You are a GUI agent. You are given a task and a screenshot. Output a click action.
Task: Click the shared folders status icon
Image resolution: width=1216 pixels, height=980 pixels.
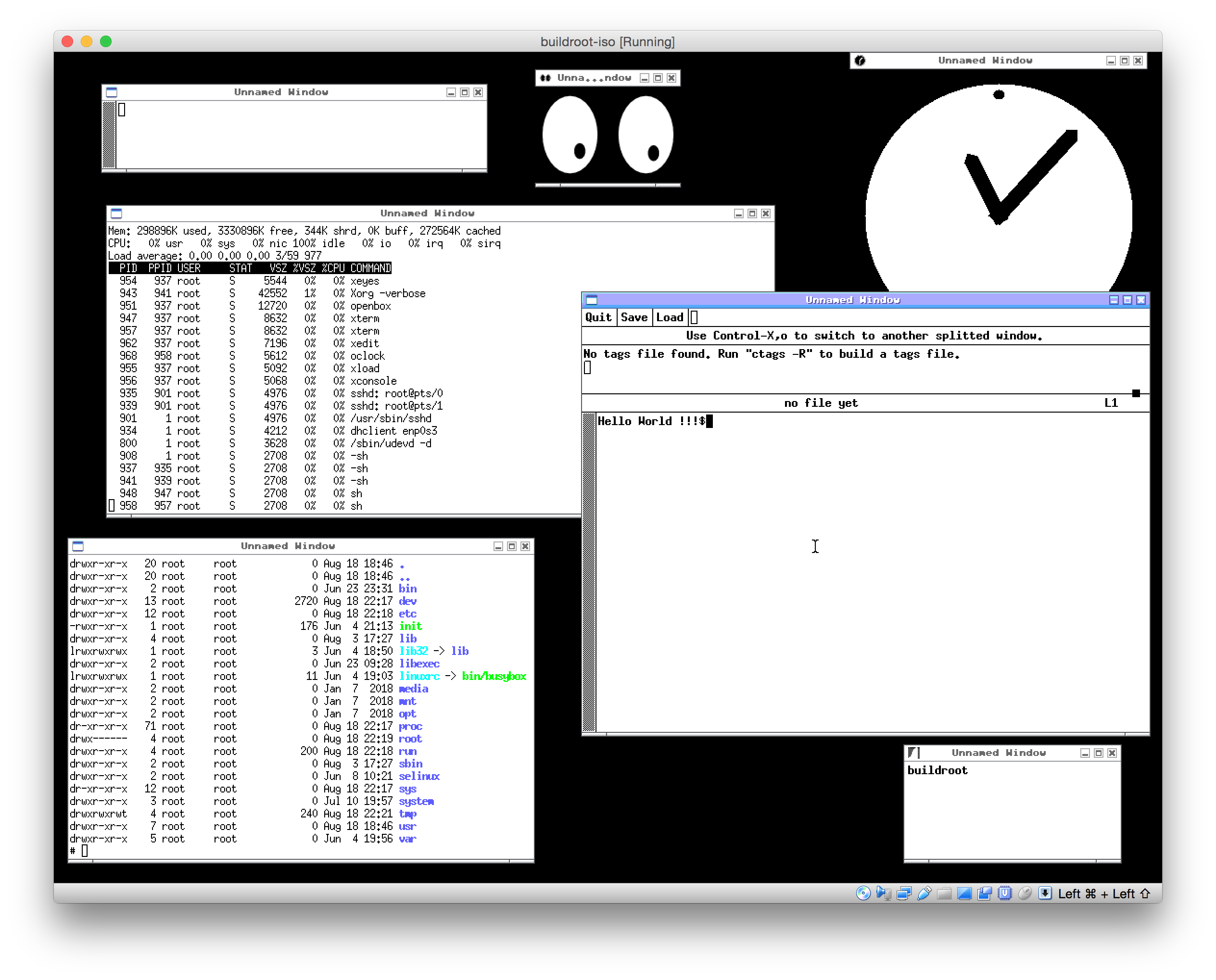click(944, 893)
